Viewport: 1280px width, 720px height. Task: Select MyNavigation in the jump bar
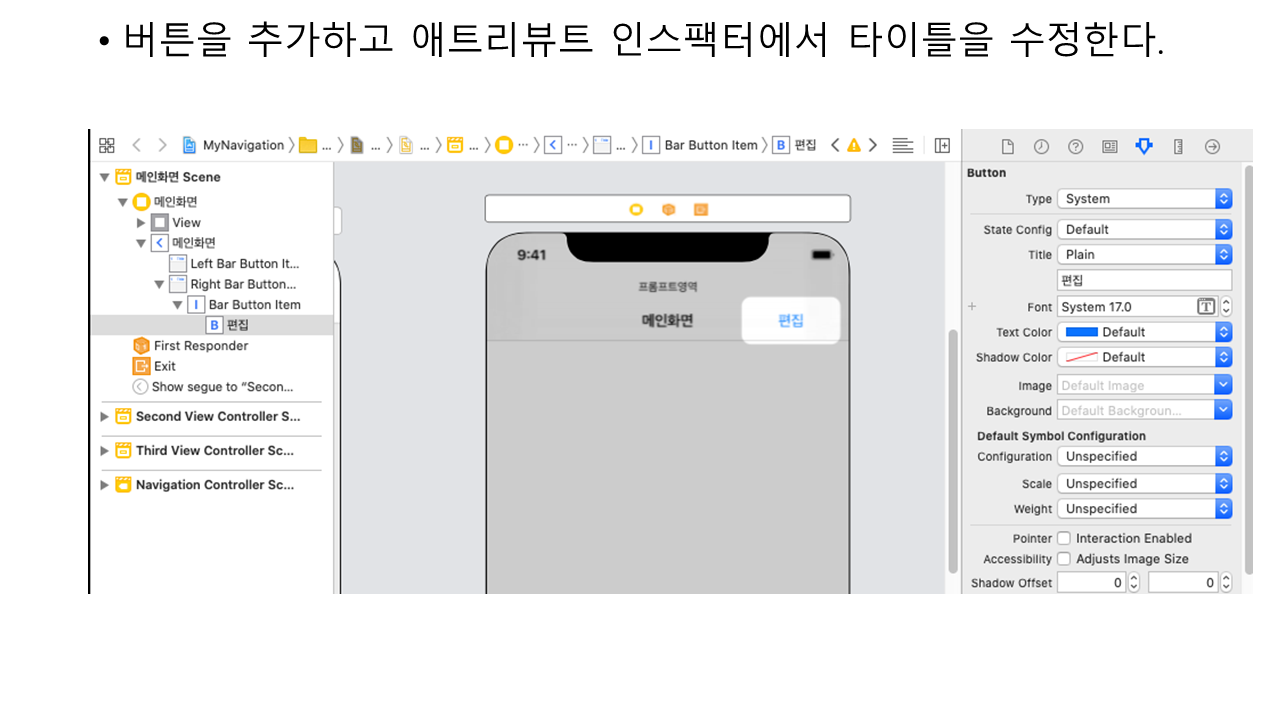click(243, 145)
